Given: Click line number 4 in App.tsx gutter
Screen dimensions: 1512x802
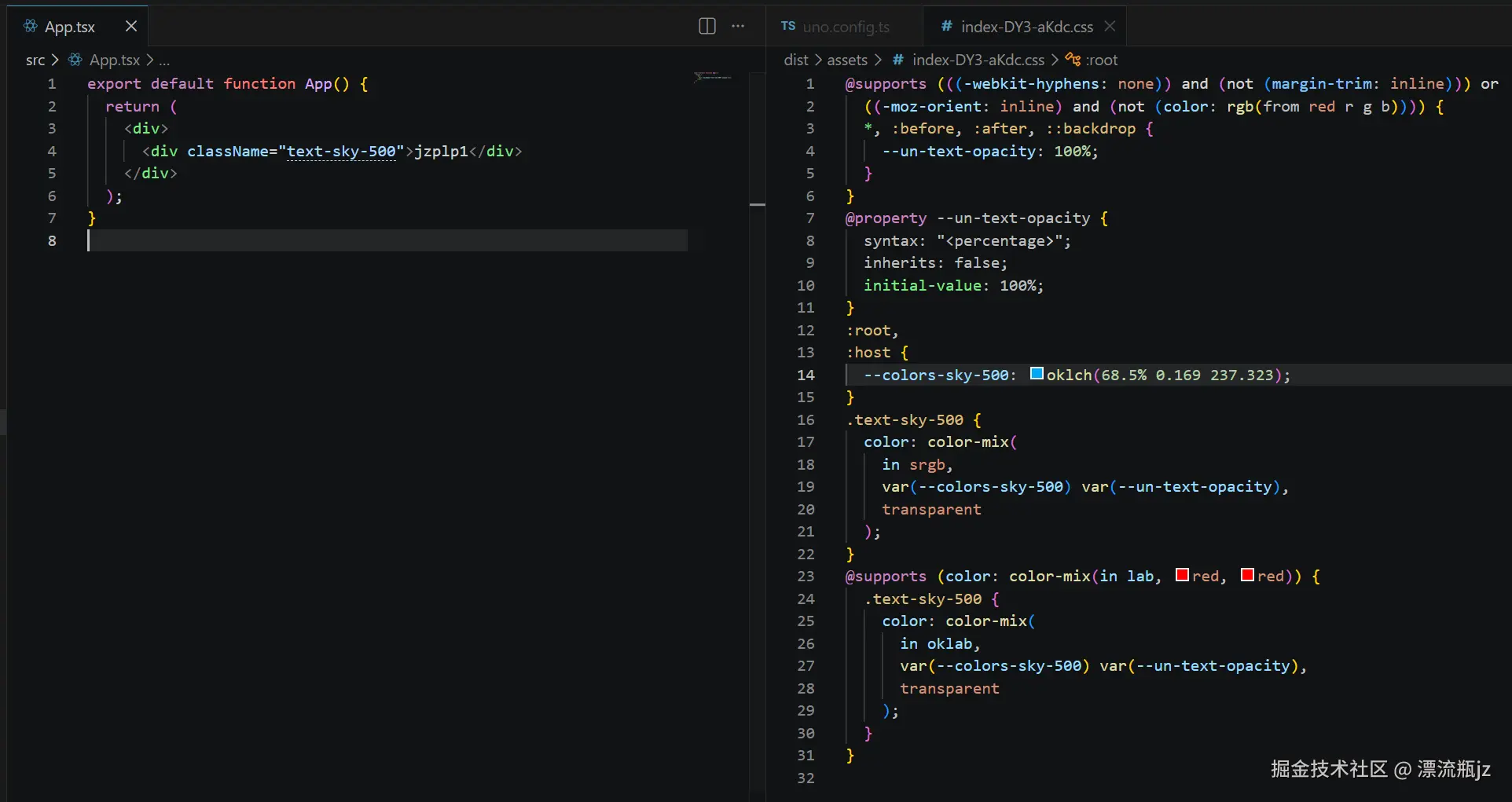Looking at the screenshot, I should point(52,151).
